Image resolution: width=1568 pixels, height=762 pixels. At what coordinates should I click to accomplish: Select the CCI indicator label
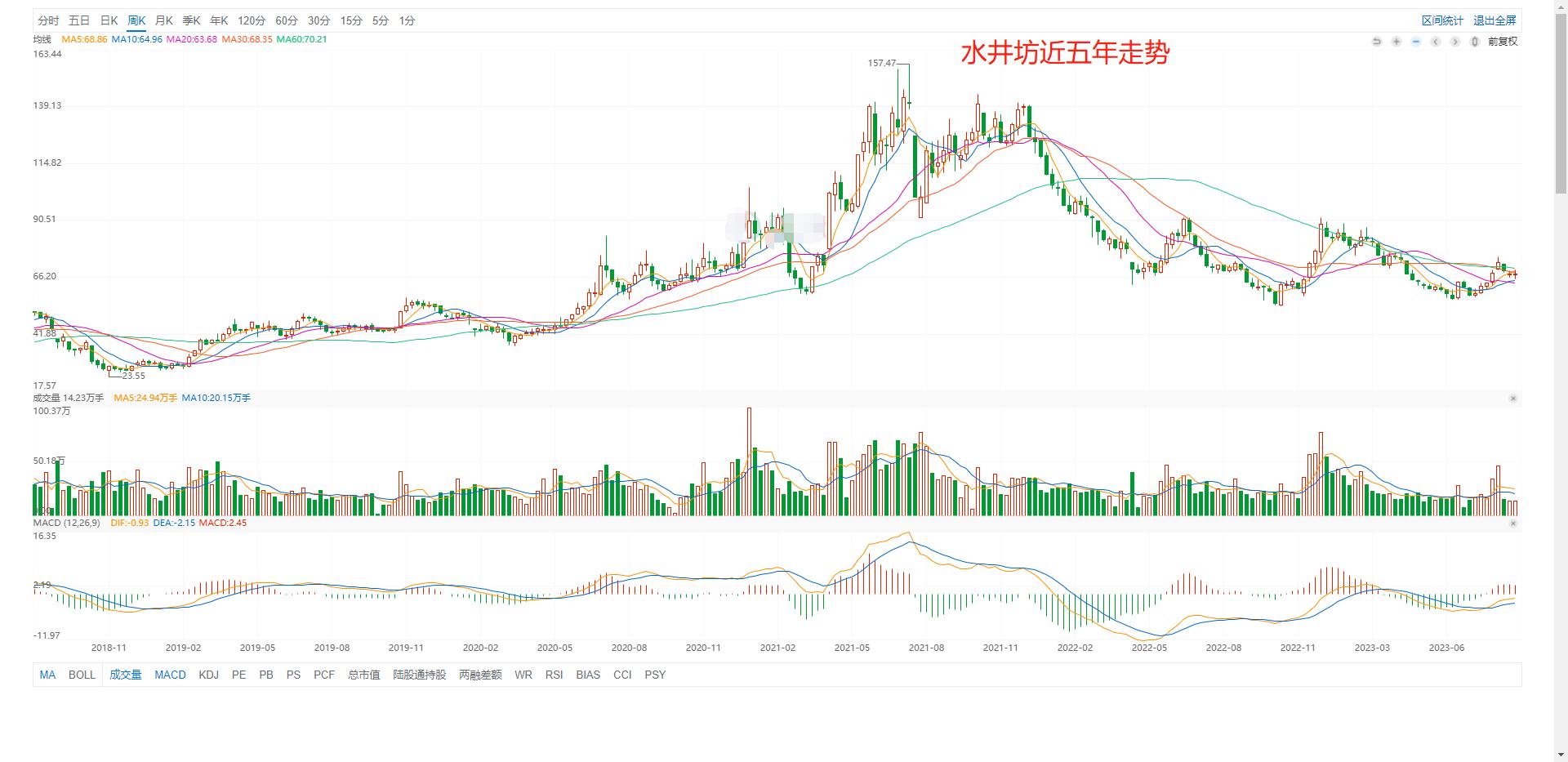(x=622, y=675)
